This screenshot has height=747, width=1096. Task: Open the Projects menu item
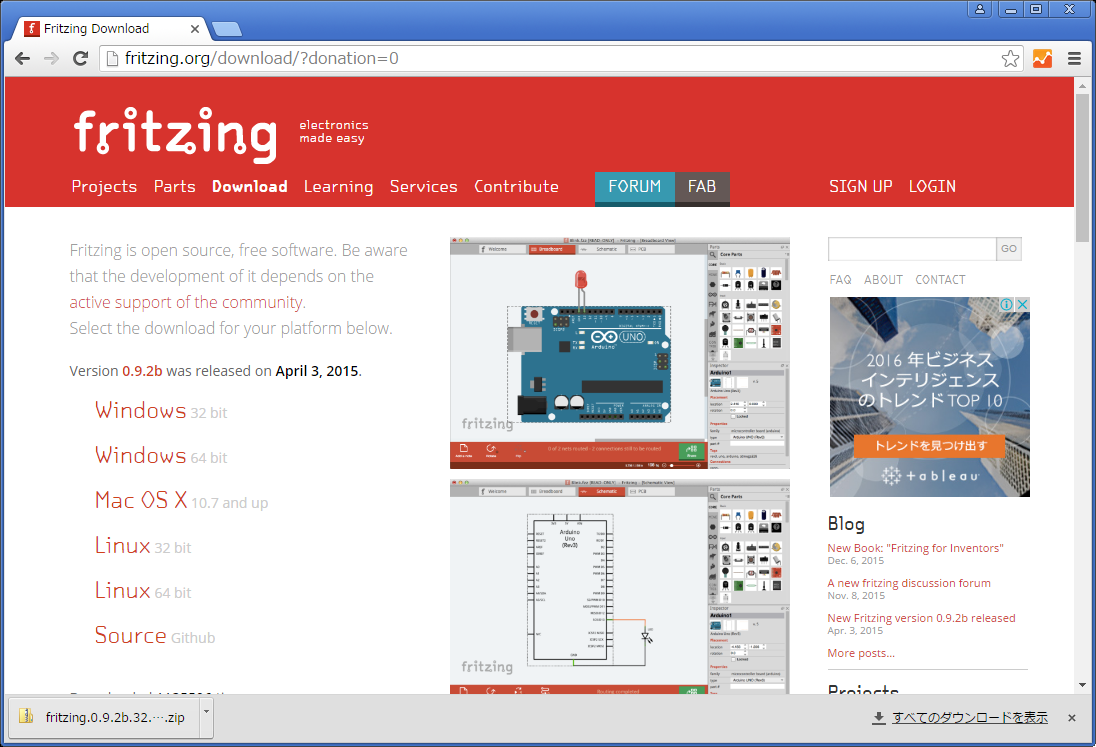[104, 187]
